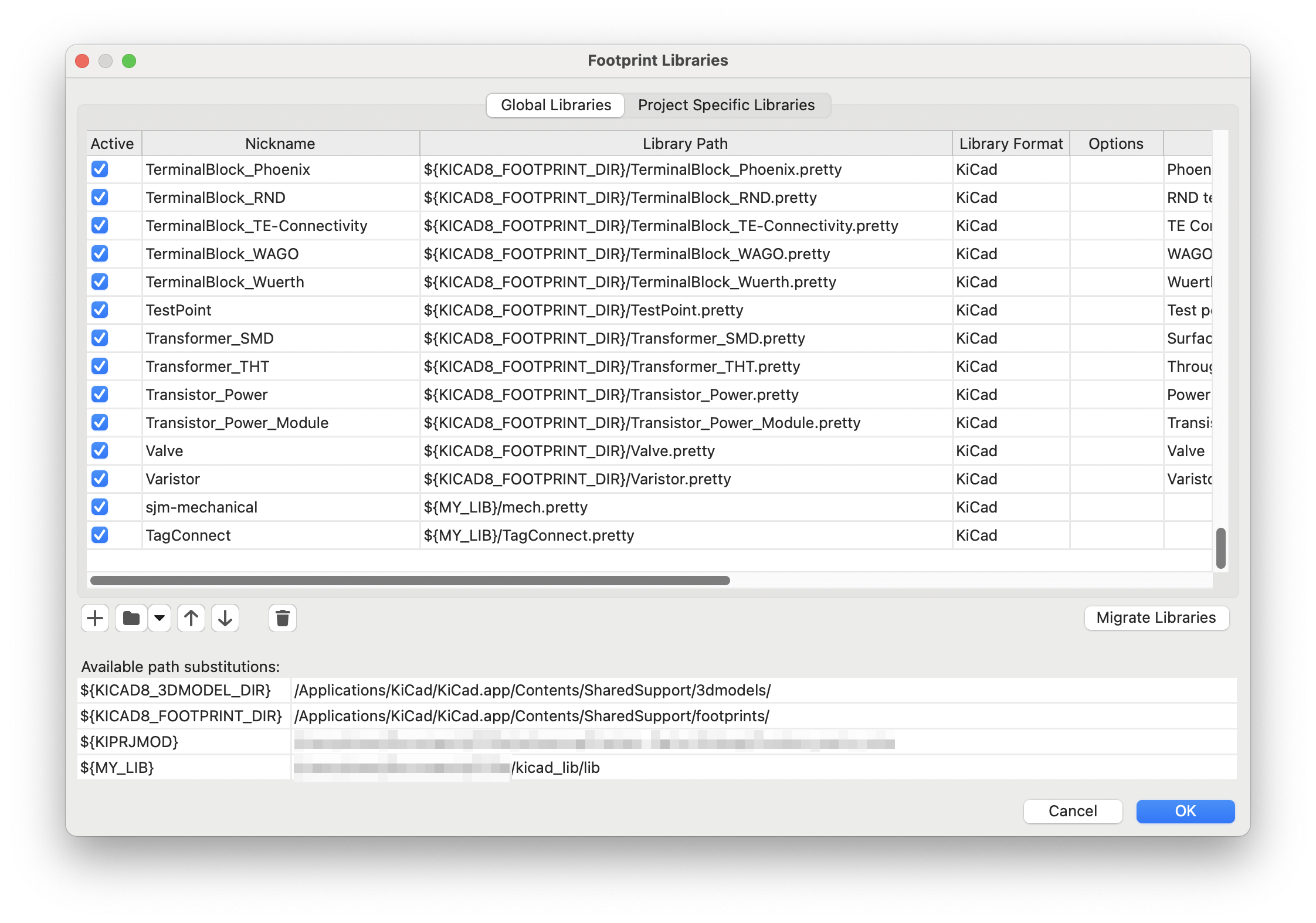Deactivate the sjm-mechanical library checkbox

point(100,507)
